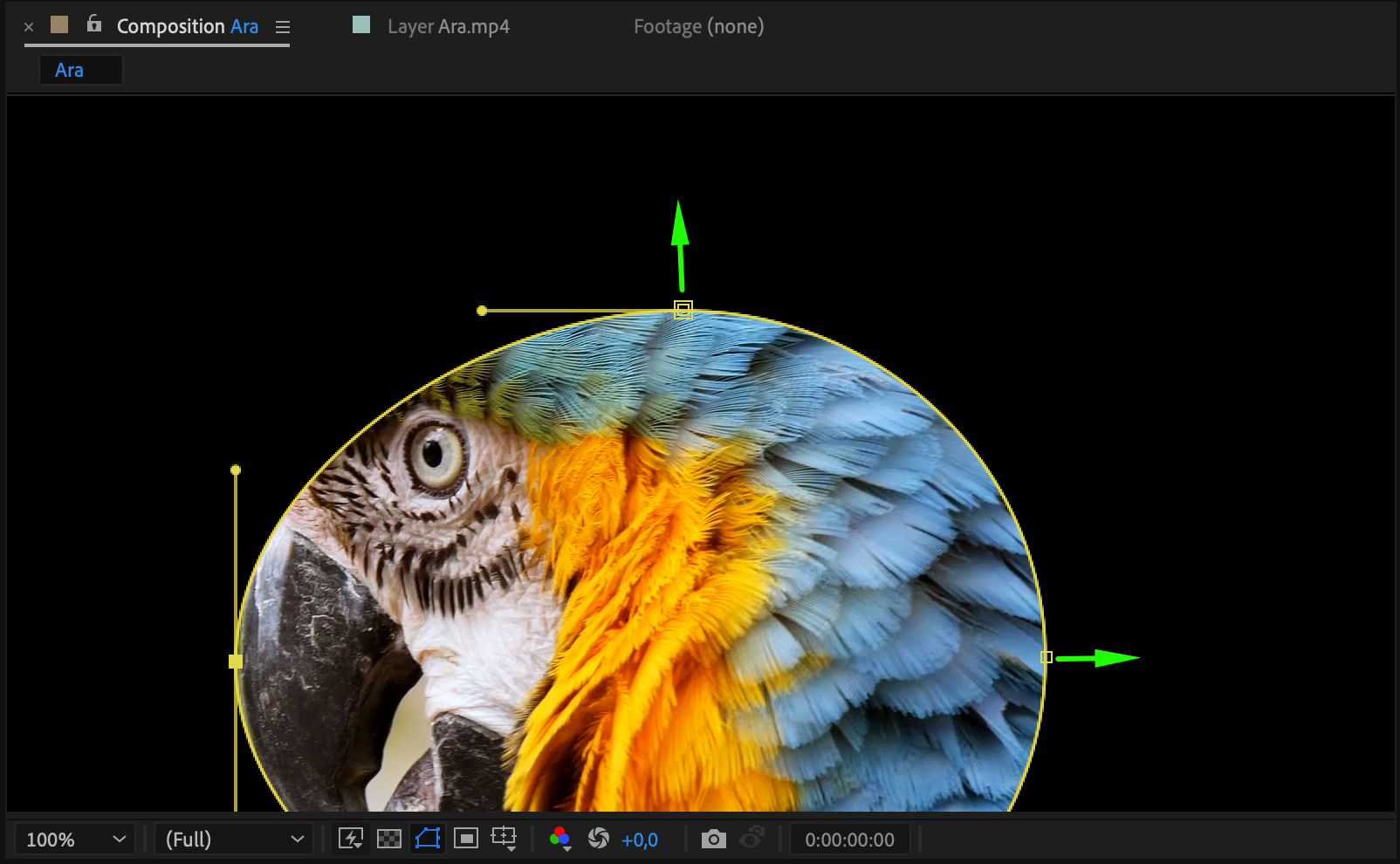Open the (Full) resolution dropdown

pyautogui.click(x=234, y=840)
